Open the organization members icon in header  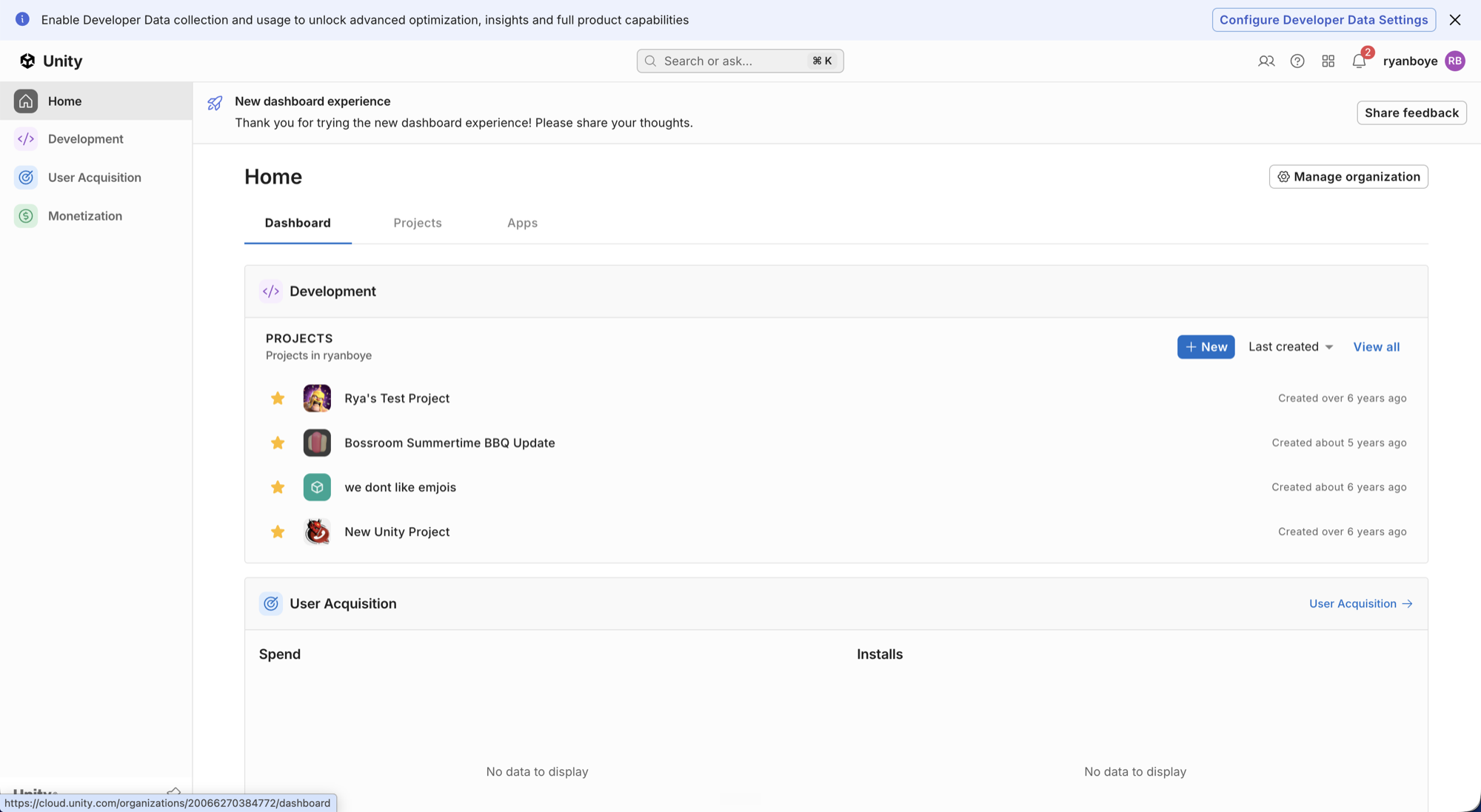pos(1266,61)
